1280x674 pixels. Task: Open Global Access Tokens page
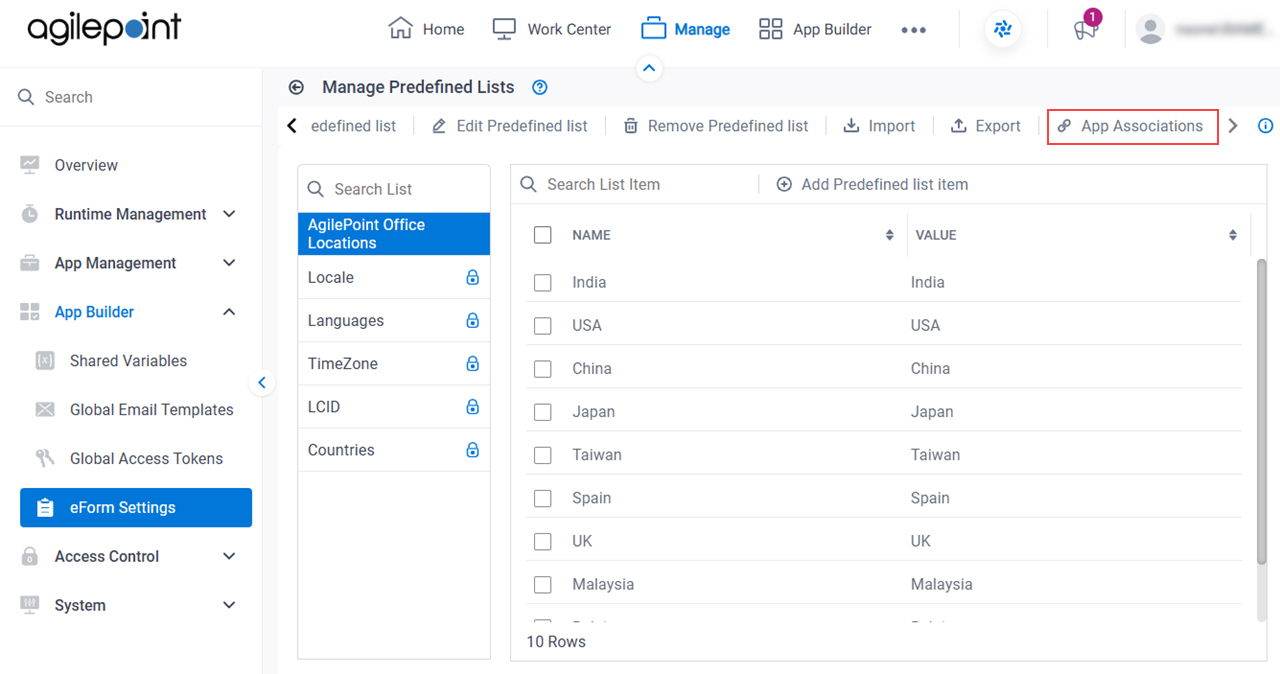[146, 459]
